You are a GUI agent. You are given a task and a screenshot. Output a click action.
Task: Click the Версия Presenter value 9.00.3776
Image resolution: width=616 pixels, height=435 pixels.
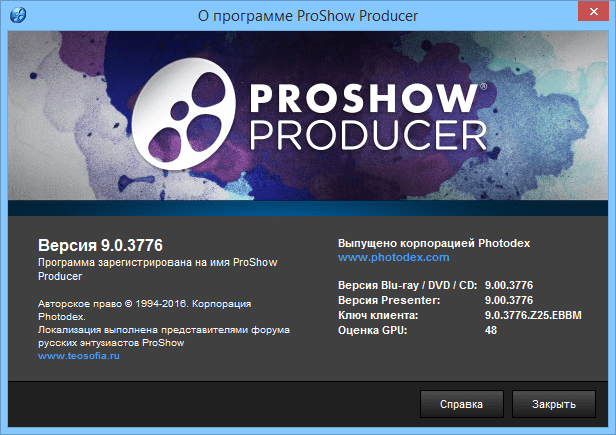point(509,300)
